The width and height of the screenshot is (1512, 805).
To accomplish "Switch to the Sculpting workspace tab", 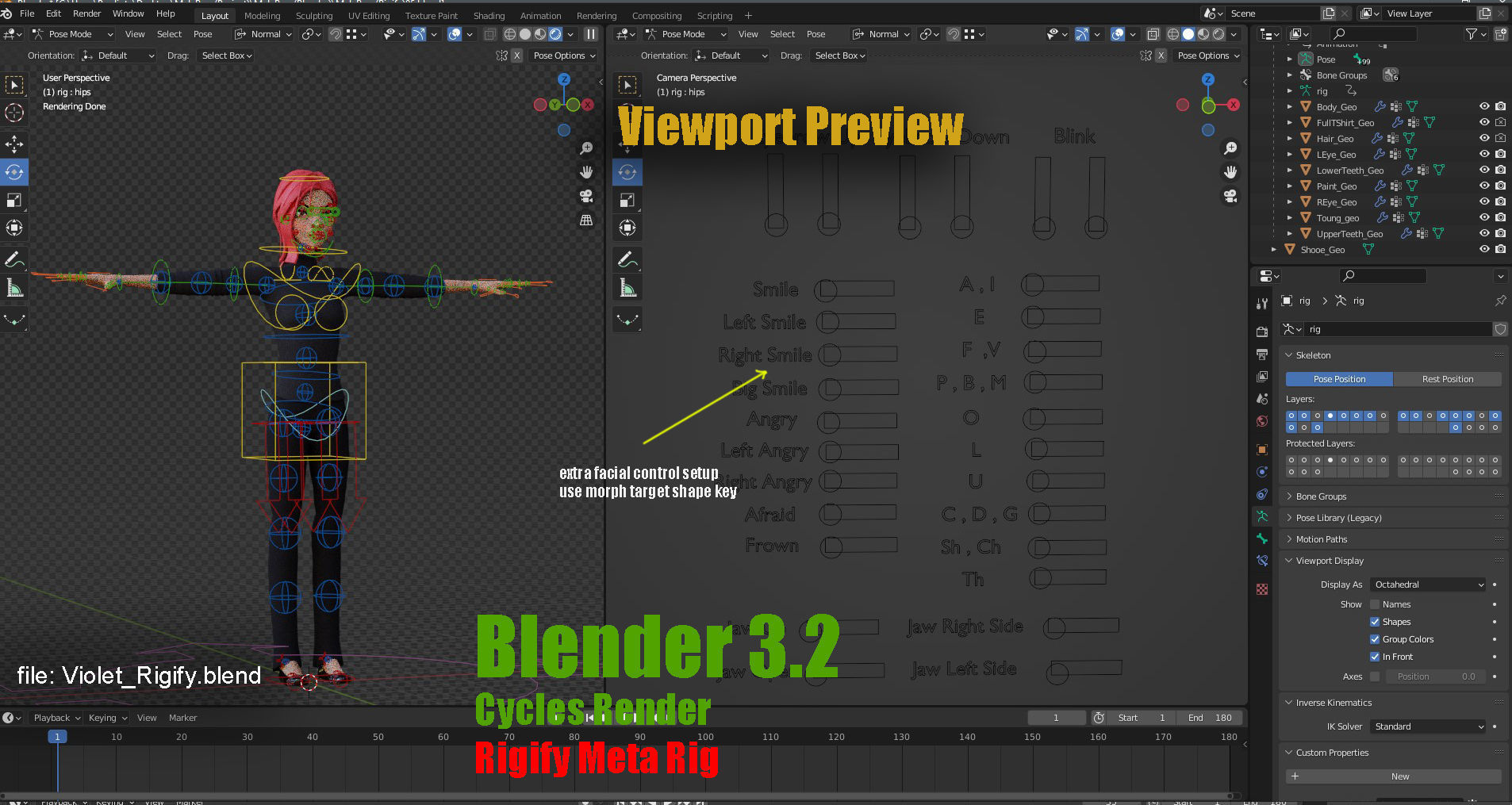I will [x=314, y=16].
